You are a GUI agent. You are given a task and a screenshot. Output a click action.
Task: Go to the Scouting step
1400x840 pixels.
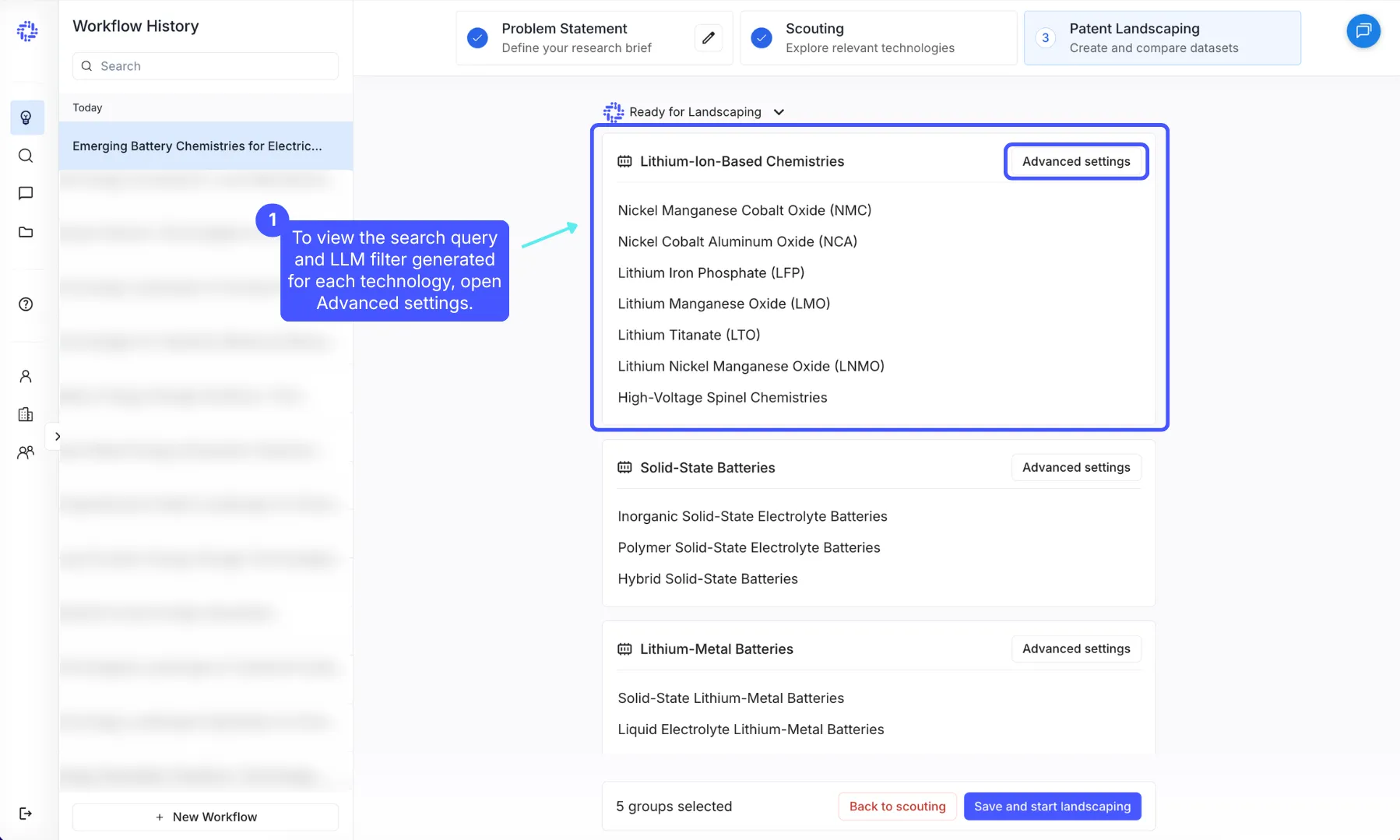point(878,37)
